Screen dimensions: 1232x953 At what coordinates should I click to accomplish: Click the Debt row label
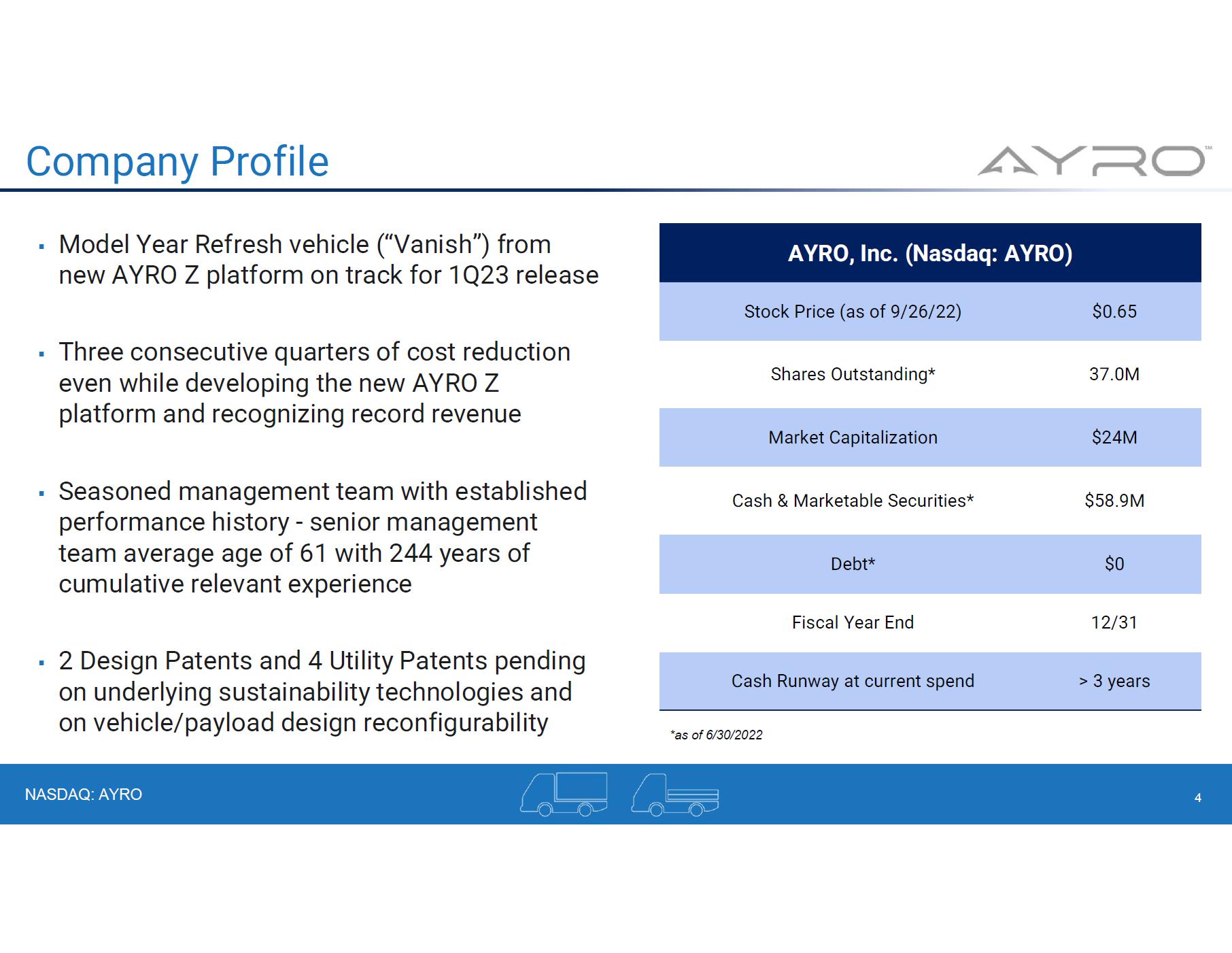[852, 564]
